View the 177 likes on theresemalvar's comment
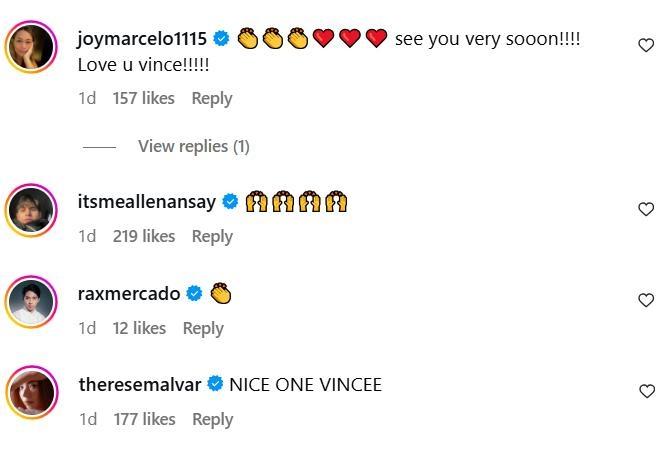 pyautogui.click(x=144, y=420)
